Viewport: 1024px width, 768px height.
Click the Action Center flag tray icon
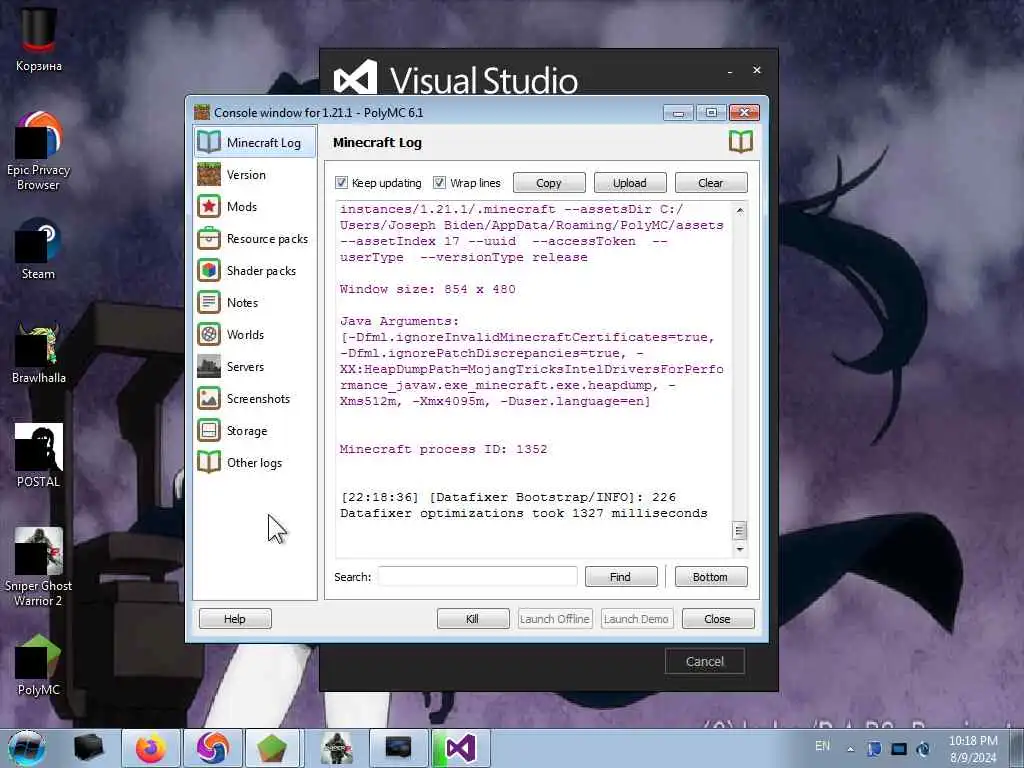coord(874,749)
